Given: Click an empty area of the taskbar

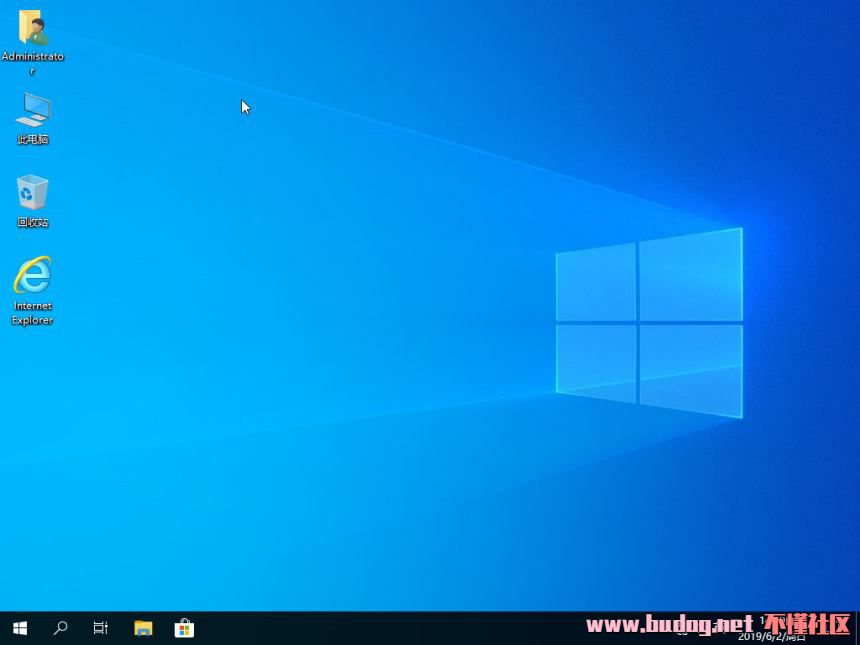Looking at the screenshot, I should coord(400,628).
